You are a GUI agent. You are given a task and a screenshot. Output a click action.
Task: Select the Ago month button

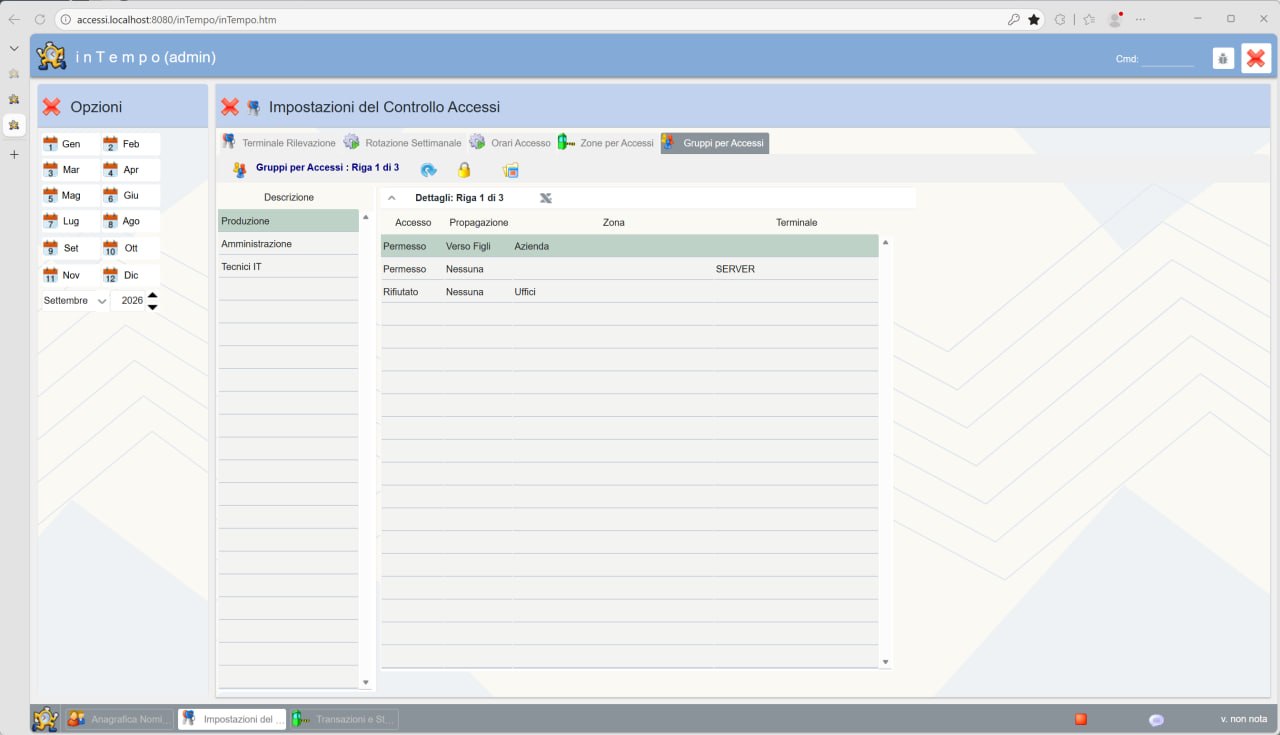click(130, 221)
